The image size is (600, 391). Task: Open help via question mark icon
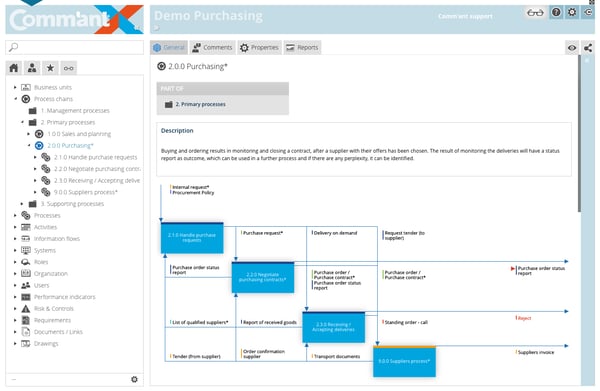click(556, 13)
